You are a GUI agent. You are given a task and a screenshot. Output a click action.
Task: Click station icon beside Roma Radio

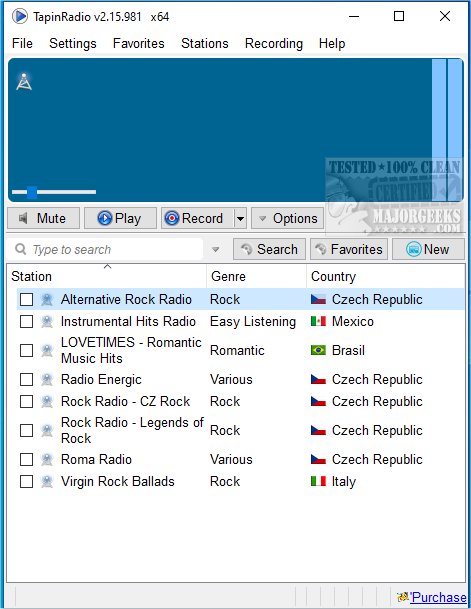pyautogui.click(x=47, y=459)
